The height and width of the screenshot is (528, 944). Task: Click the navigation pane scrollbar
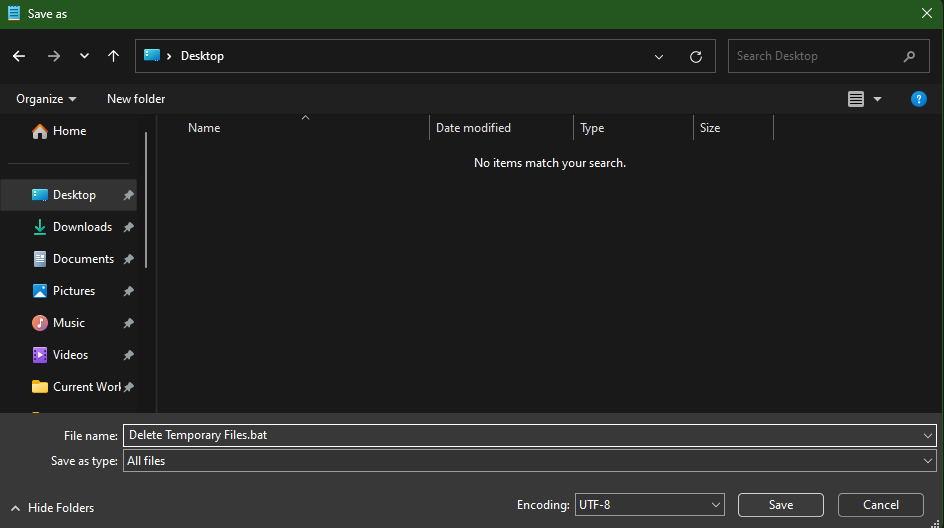[x=147, y=200]
